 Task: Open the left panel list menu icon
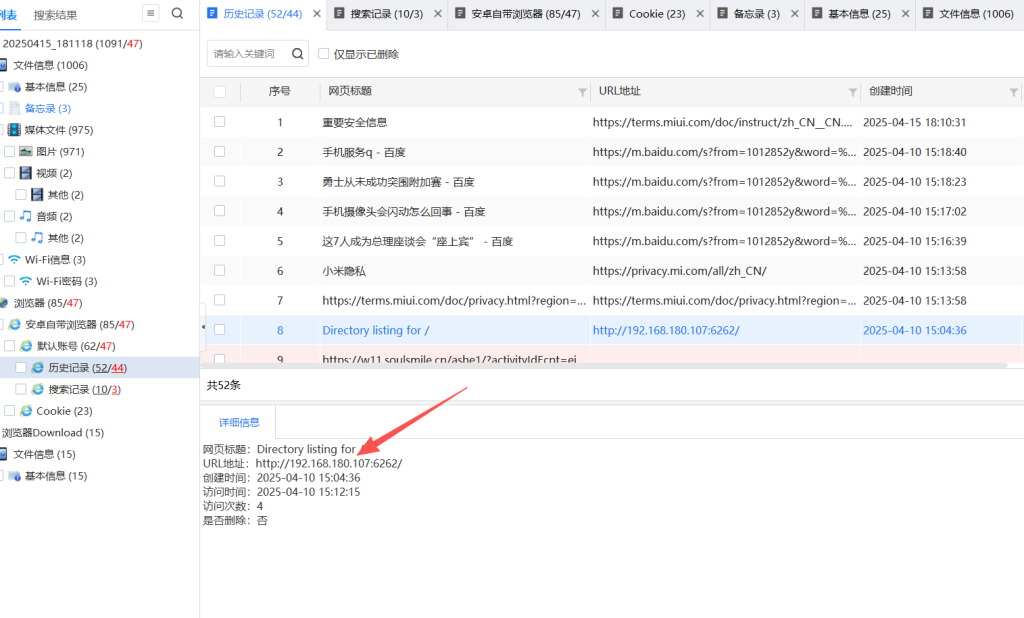point(151,13)
